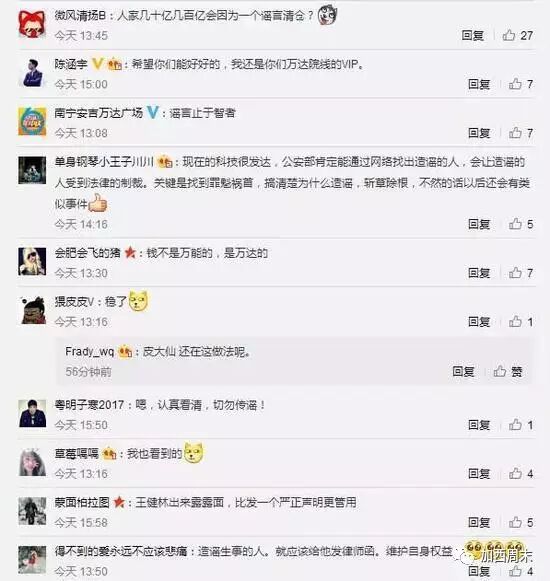Open 单身钢琴小王子川川's profile via username
This screenshot has width=550, height=581.
104,162
